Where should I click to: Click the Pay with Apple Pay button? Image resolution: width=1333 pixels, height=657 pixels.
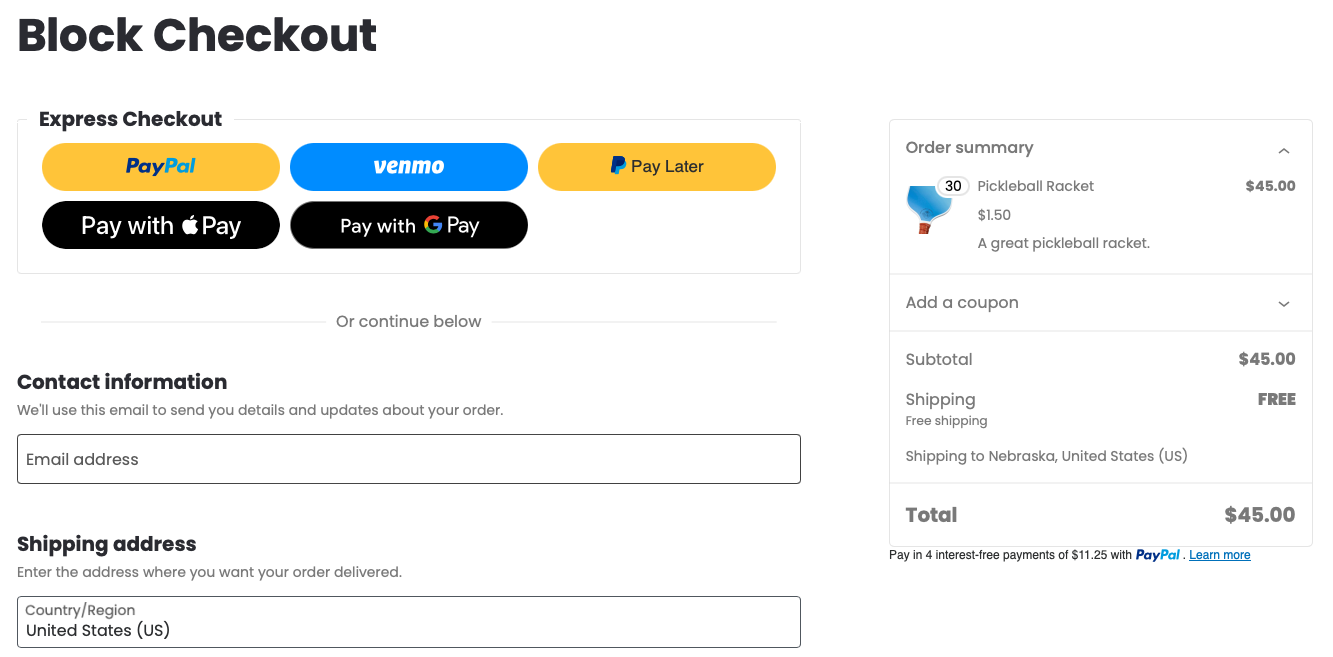pos(160,225)
